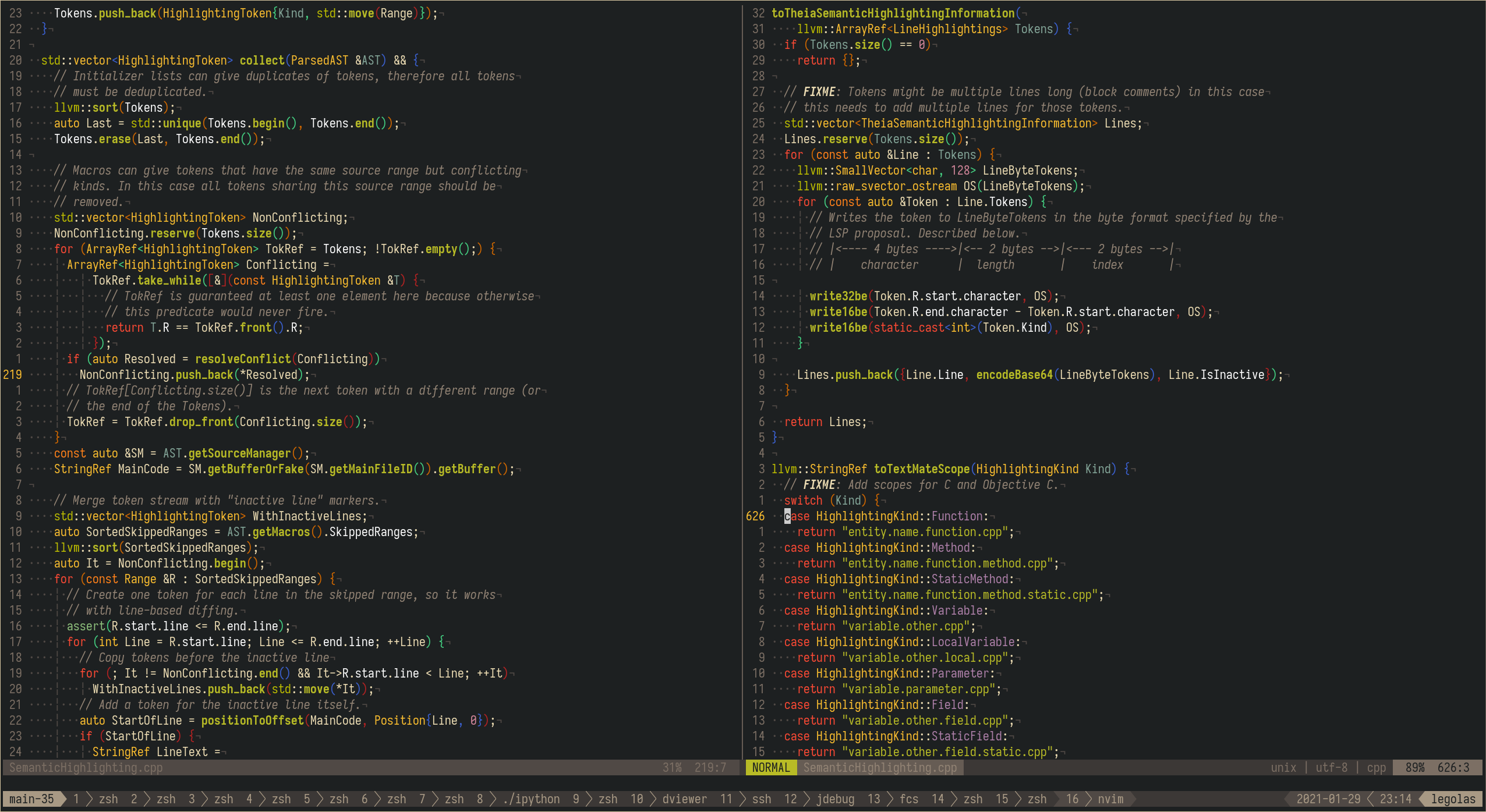Click the switch (Kind) statement
This screenshot has width=1486, height=812.
click(832, 500)
